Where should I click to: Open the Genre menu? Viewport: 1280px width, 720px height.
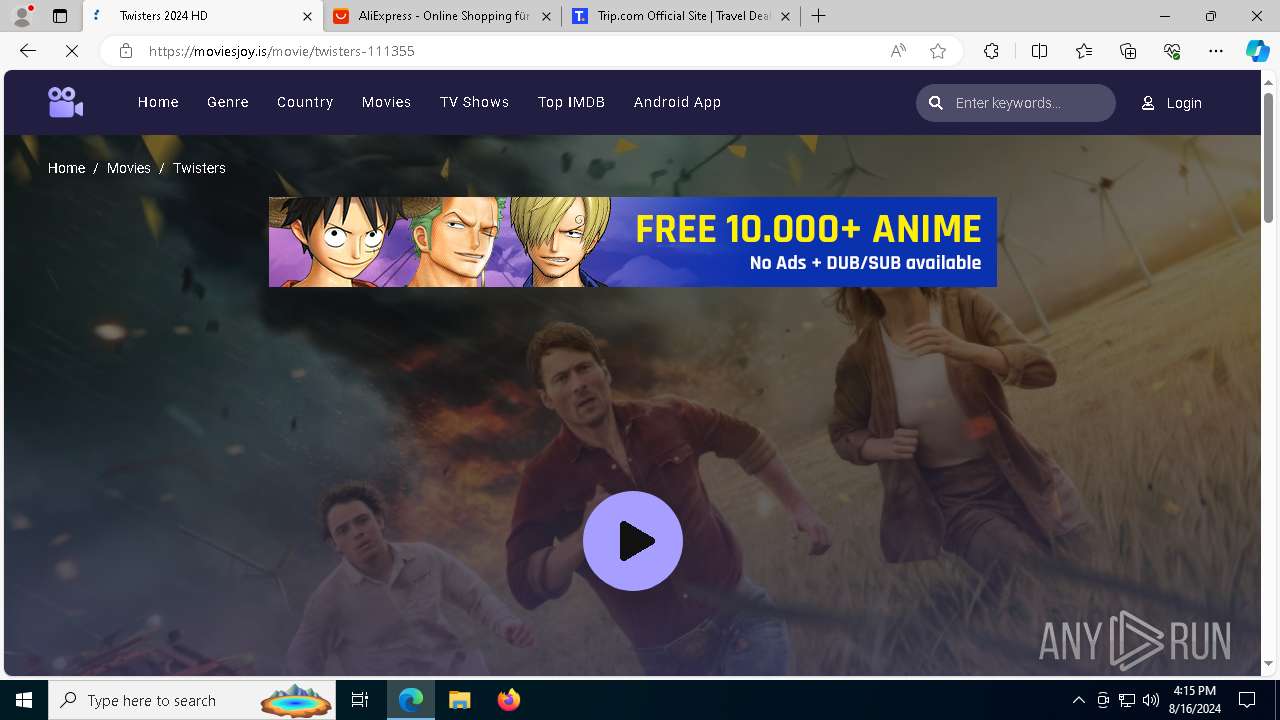[x=228, y=102]
